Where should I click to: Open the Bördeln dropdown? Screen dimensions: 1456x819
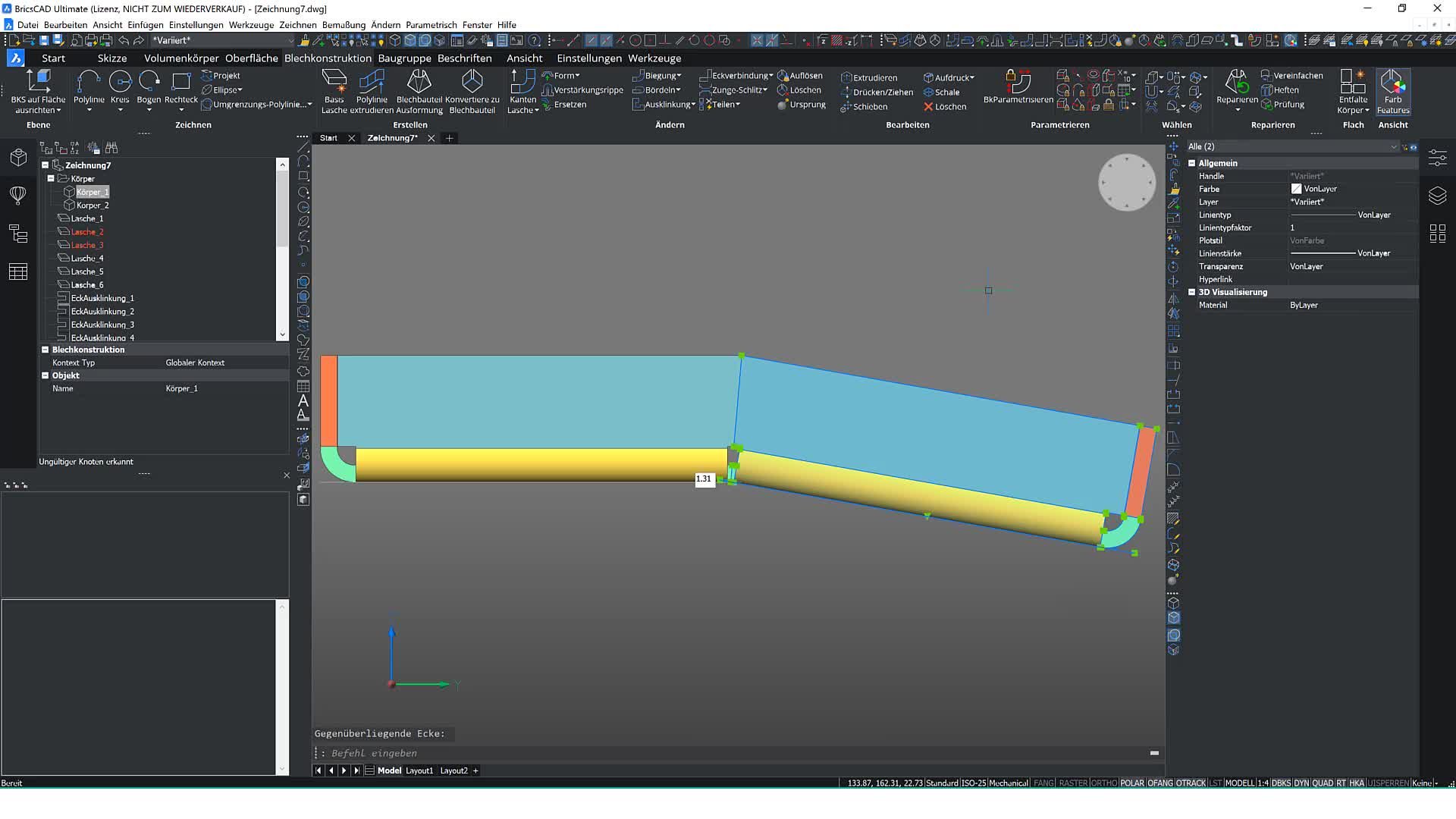[x=657, y=90]
